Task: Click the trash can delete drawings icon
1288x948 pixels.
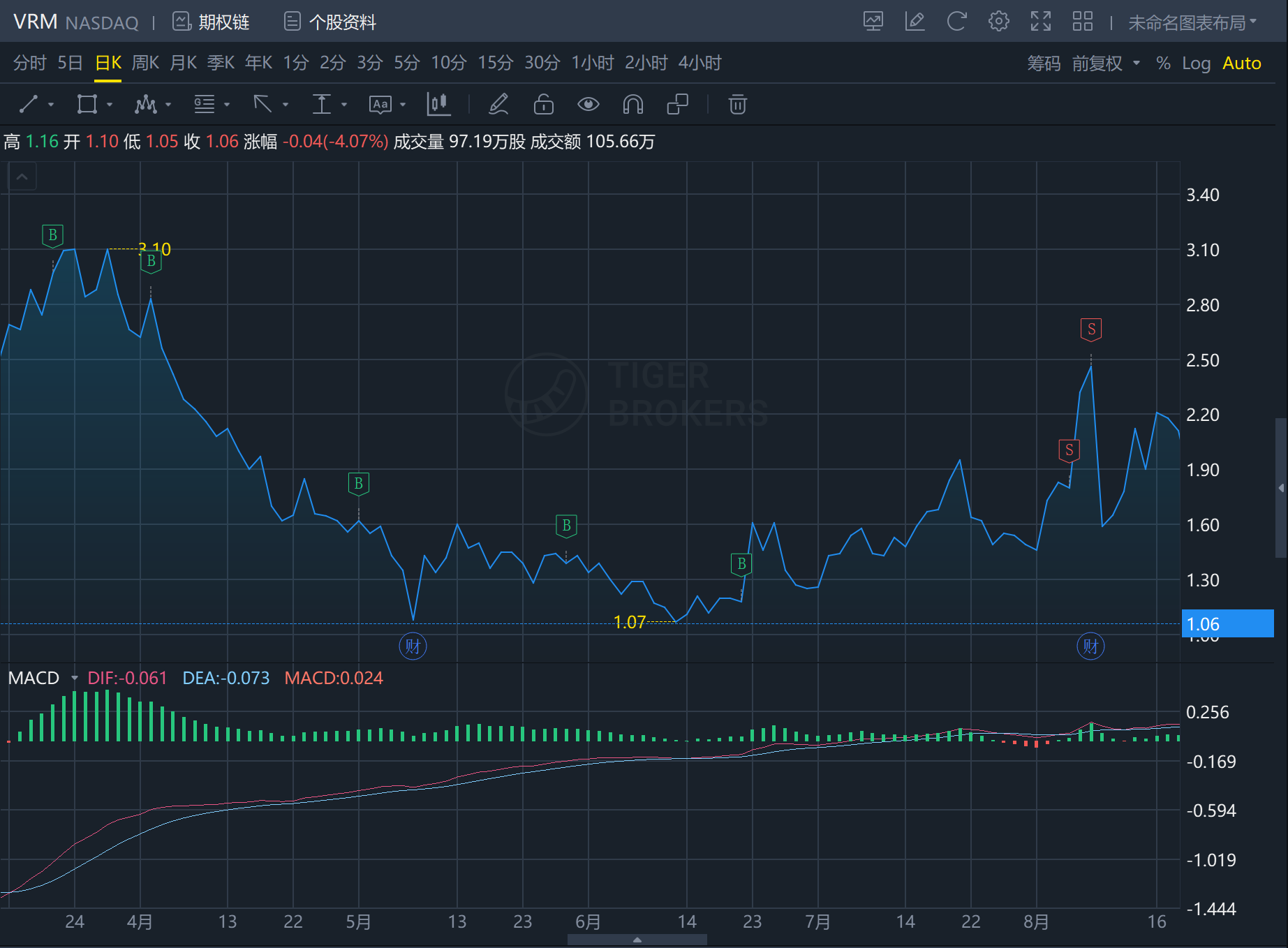Action: point(737,105)
